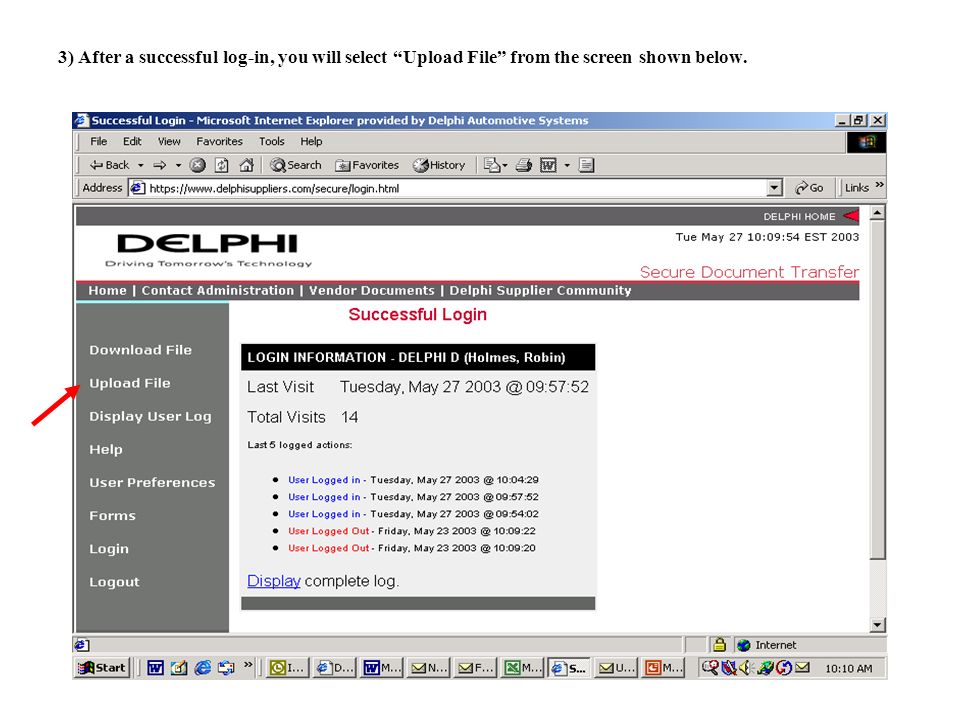Click the Internet zone status icon
The image size is (960, 720).
(743, 645)
